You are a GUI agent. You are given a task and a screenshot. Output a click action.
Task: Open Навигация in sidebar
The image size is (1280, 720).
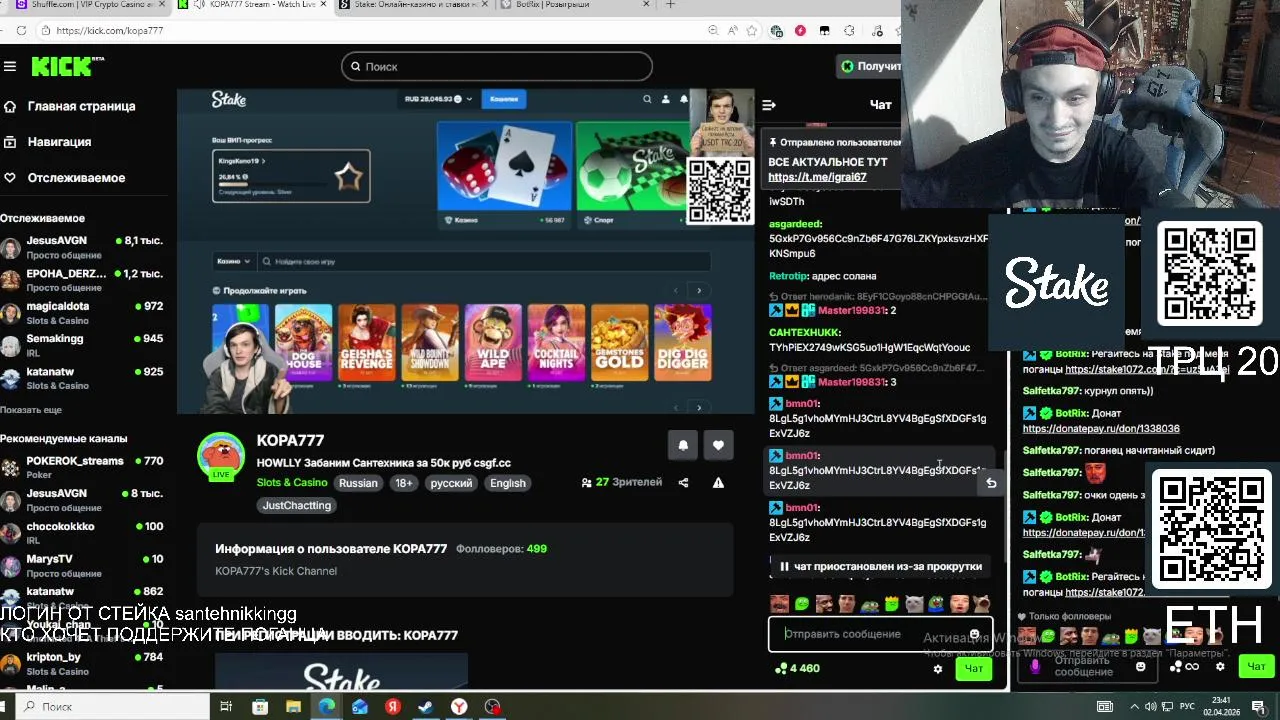[x=48, y=142]
